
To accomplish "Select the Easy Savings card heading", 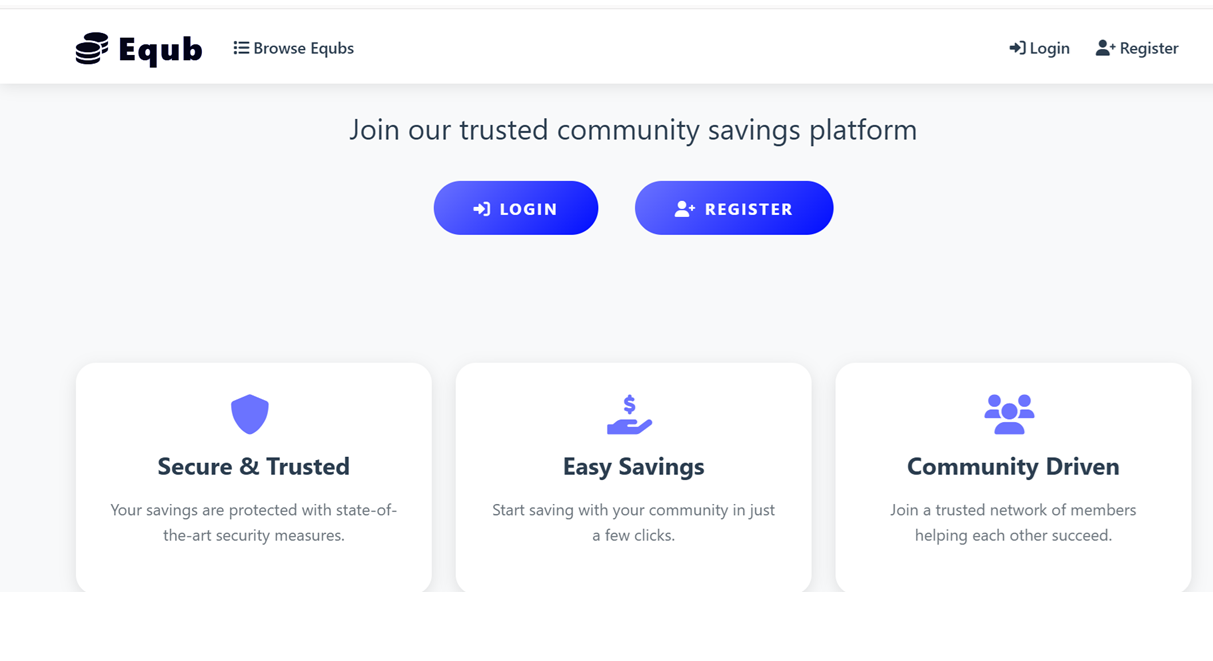I will point(634,466).
